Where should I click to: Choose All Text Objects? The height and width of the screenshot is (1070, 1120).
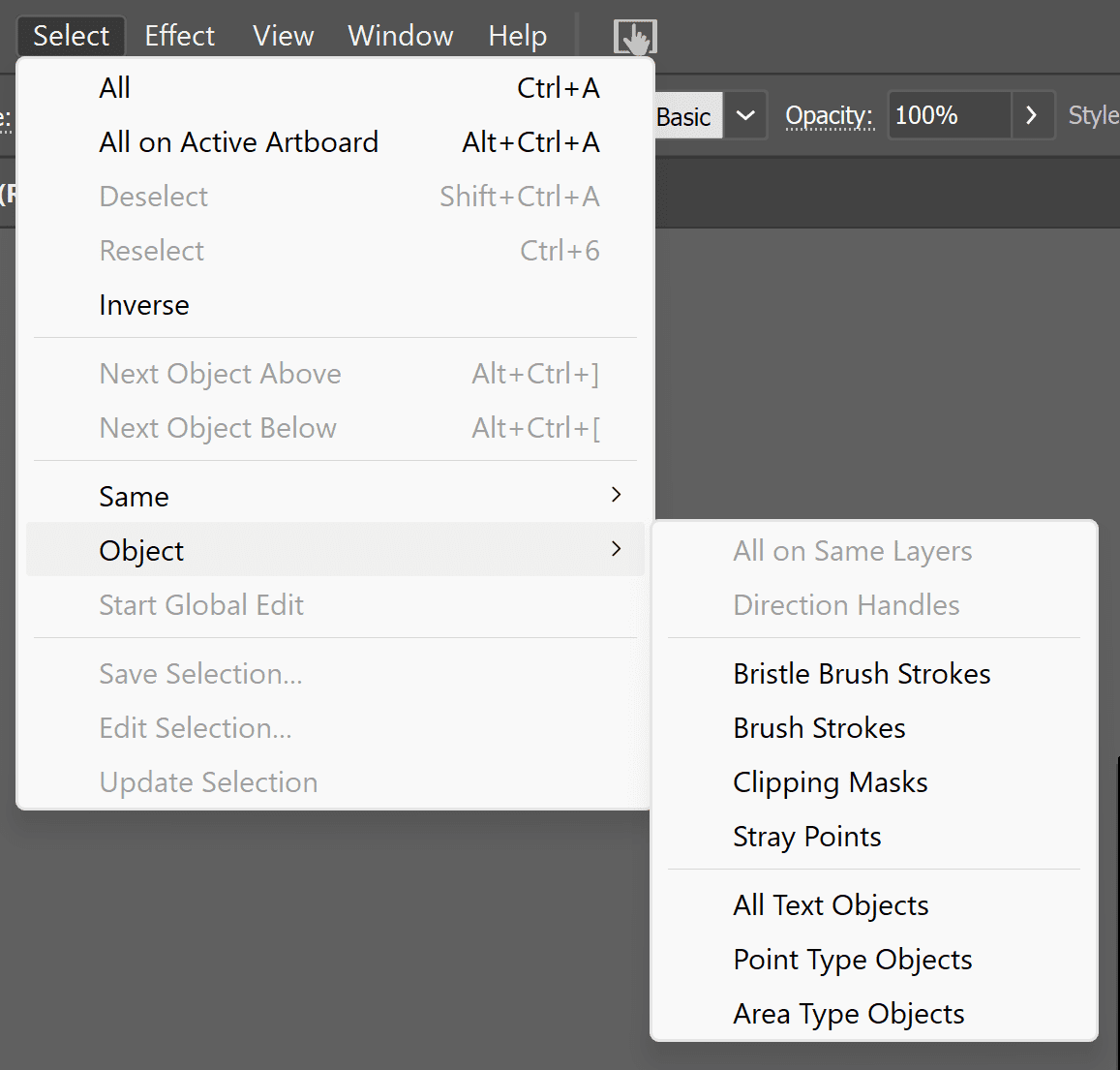click(x=831, y=905)
